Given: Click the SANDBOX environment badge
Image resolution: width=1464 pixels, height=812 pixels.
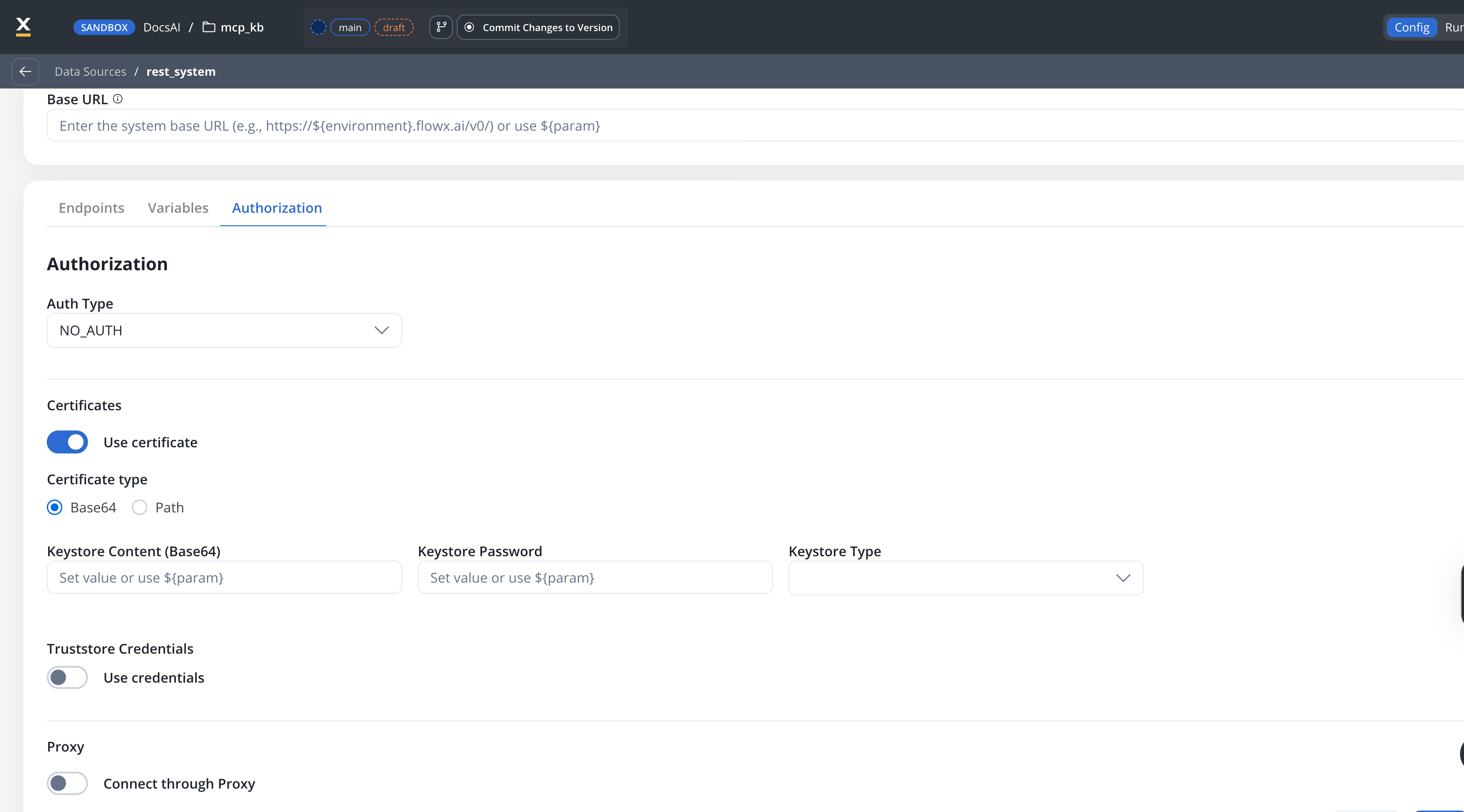Looking at the screenshot, I should (x=104, y=27).
